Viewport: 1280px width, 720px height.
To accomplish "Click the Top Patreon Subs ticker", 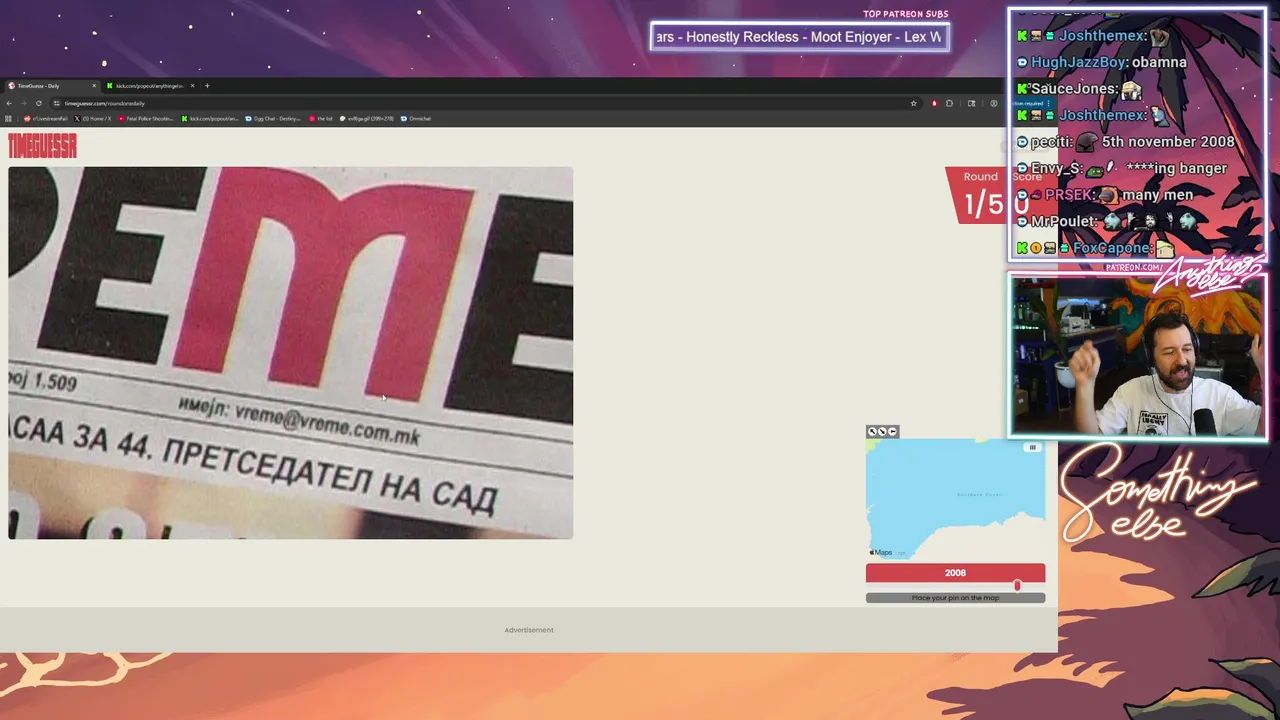I will 800,37.
